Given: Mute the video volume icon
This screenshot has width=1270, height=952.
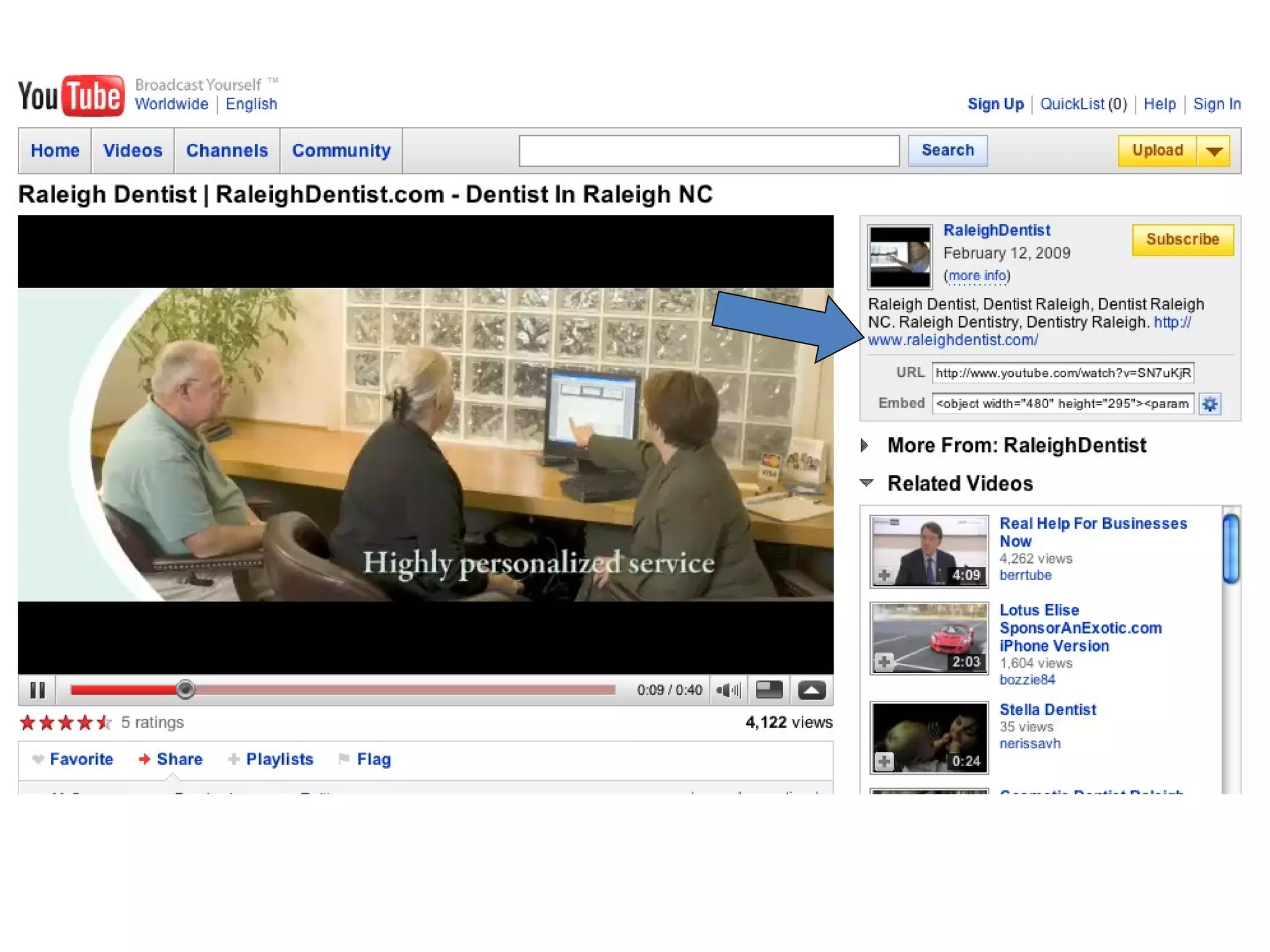Looking at the screenshot, I should pyautogui.click(x=728, y=690).
